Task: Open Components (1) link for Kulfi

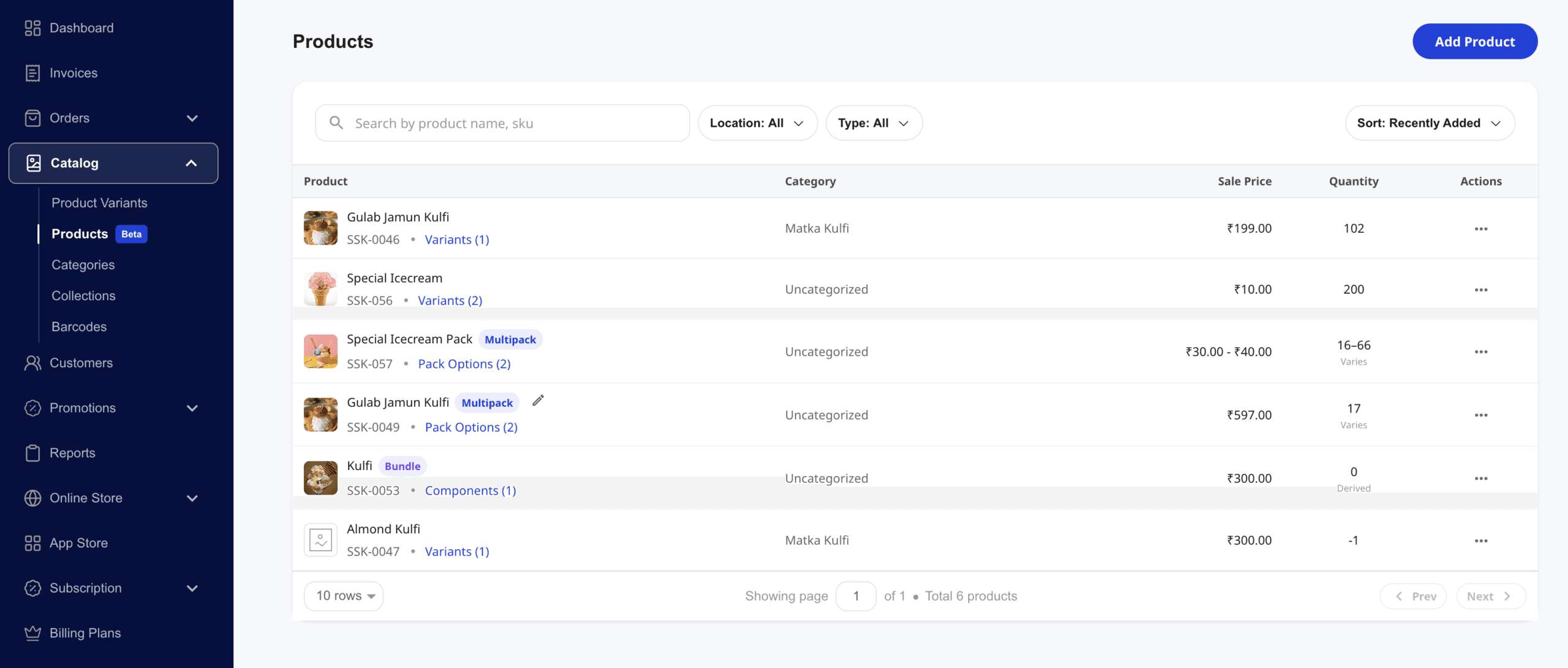Action: point(470,491)
